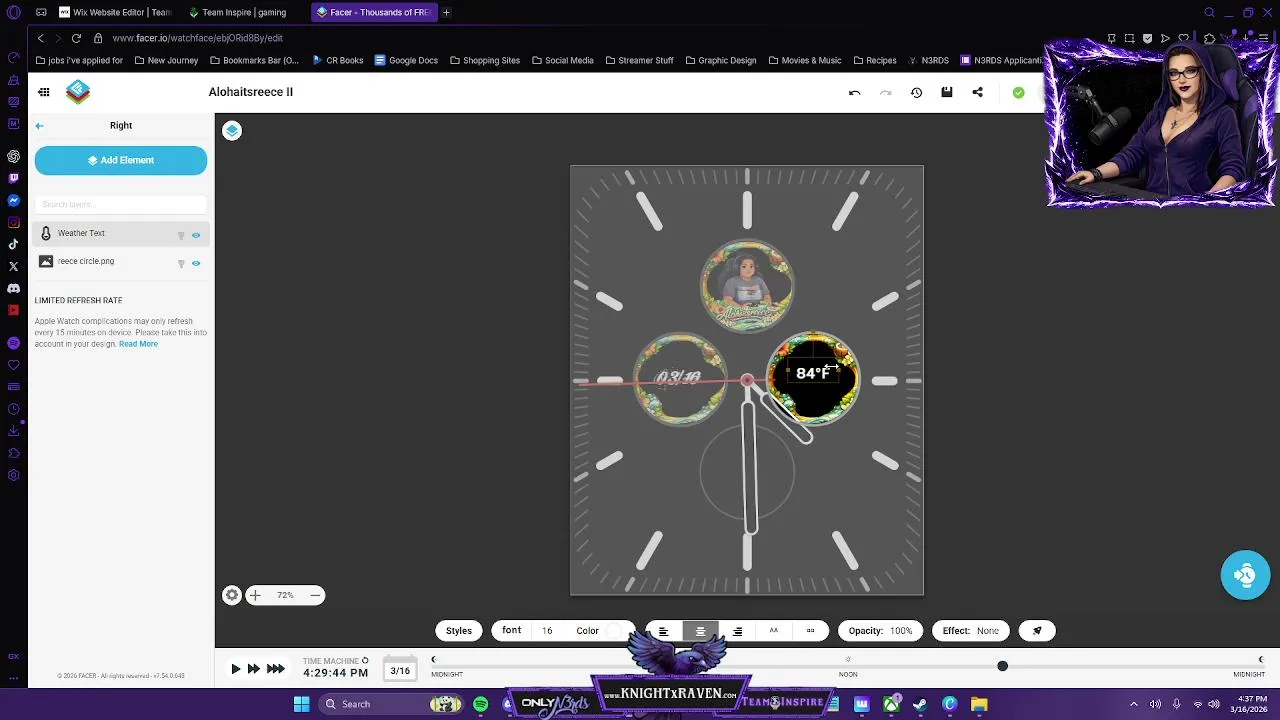Zoom out the canvas with minus

315,595
